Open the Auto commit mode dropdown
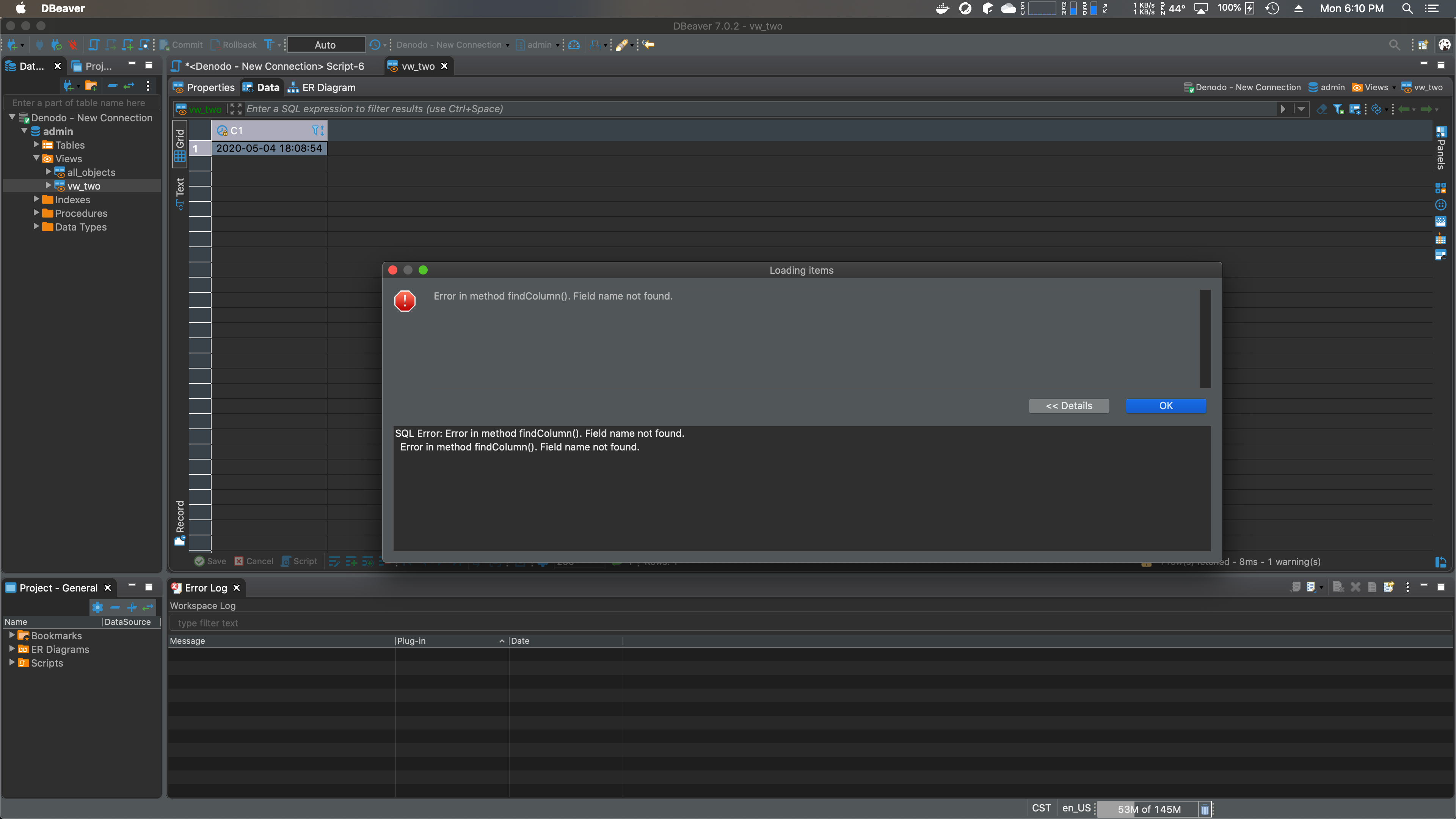This screenshot has width=1456, height=819. [326, 45]
